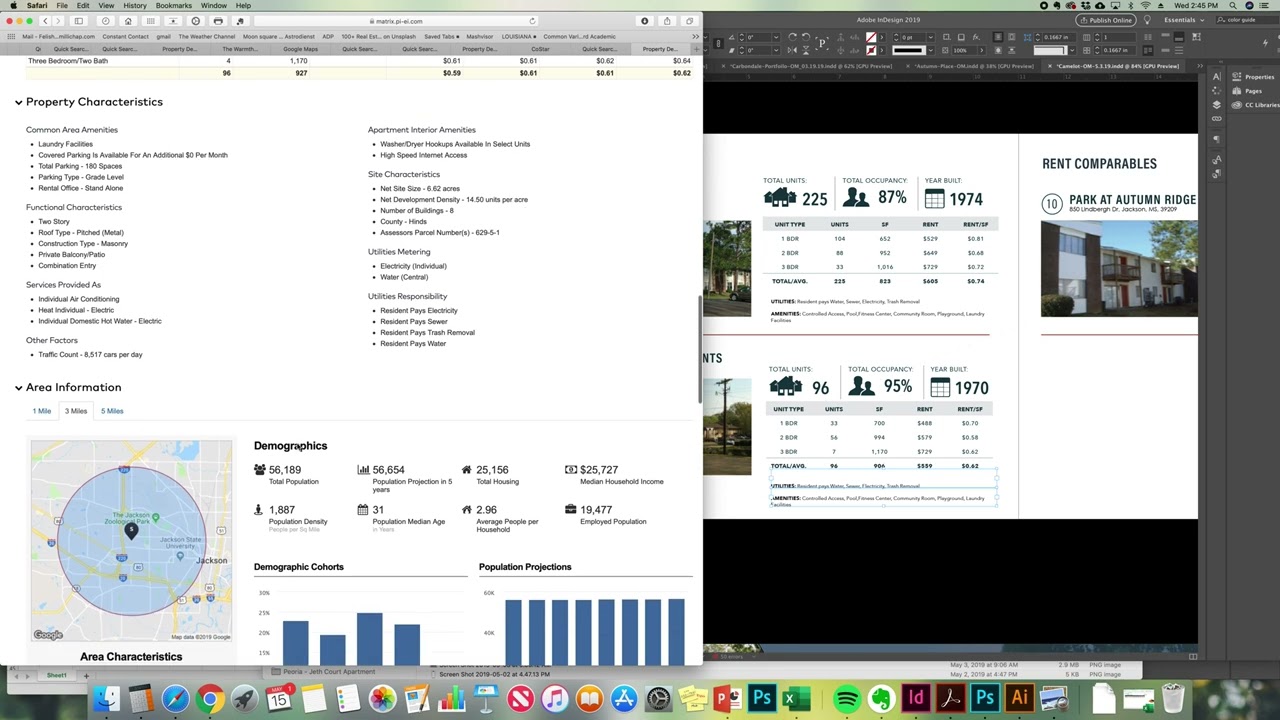The image size is (1280, 720).
Task: Open the Safari home page icon
Action: [x=128, y=20]
